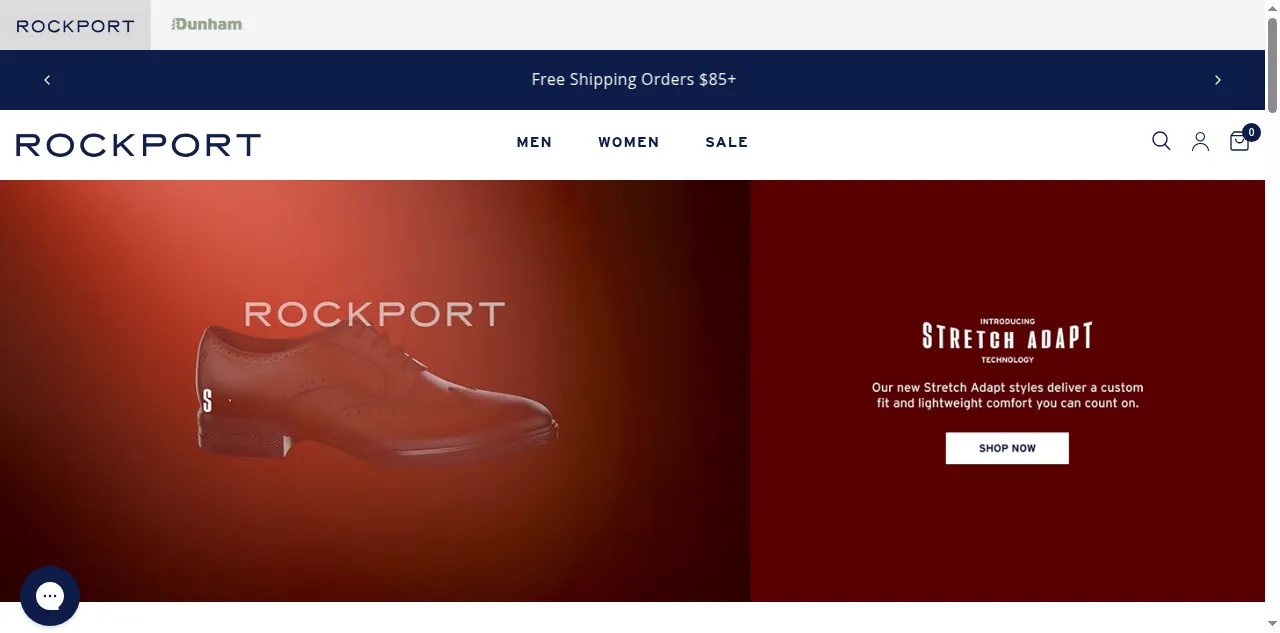
Task: Open the shopping bag cart icon
Action: coord(1239,142)
